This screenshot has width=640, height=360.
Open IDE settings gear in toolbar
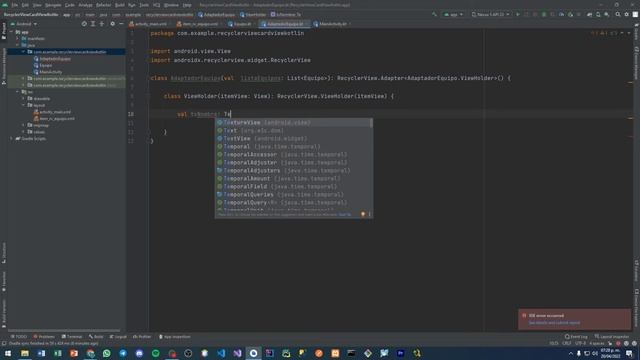tap(627, 14)
